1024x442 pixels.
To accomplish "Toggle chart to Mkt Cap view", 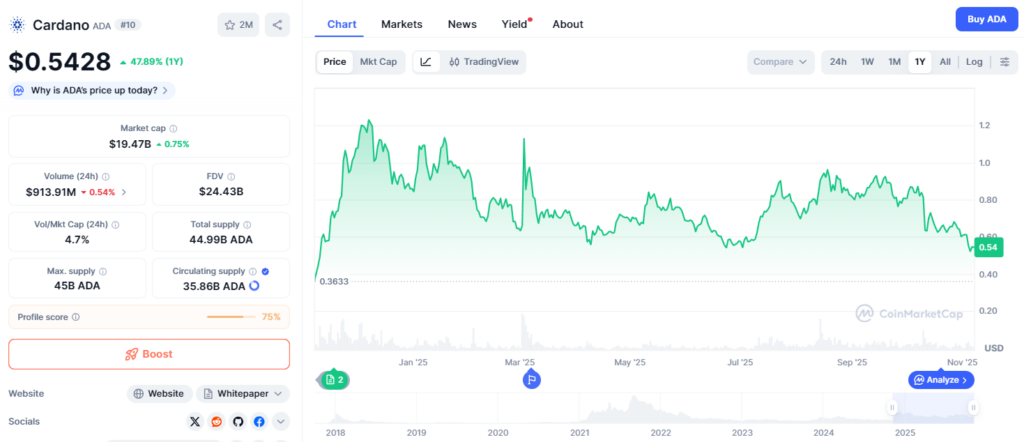I will point(378,62).
